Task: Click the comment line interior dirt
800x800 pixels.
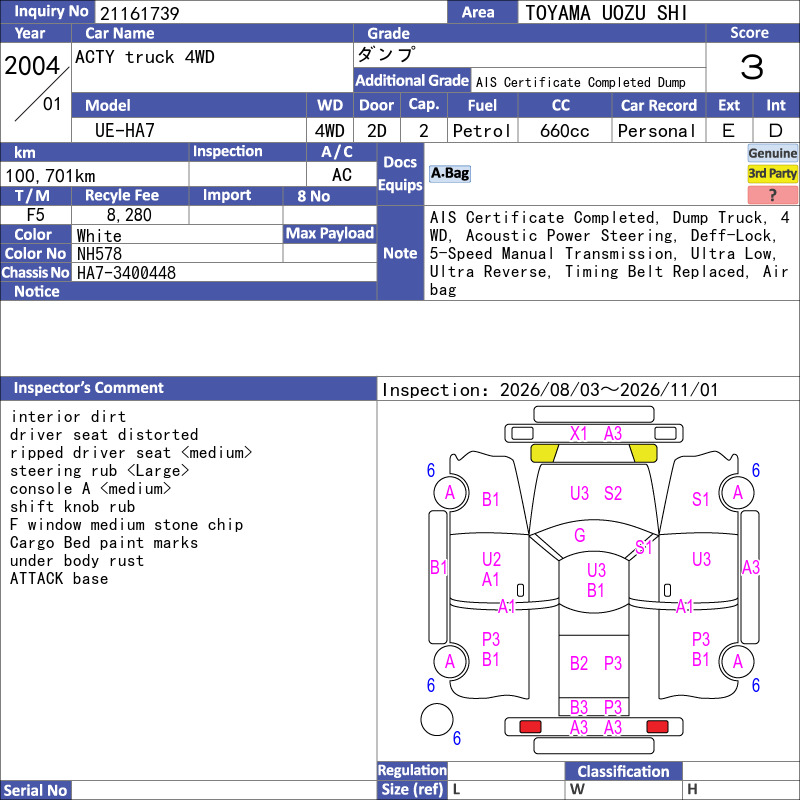Action: (68, 416)
